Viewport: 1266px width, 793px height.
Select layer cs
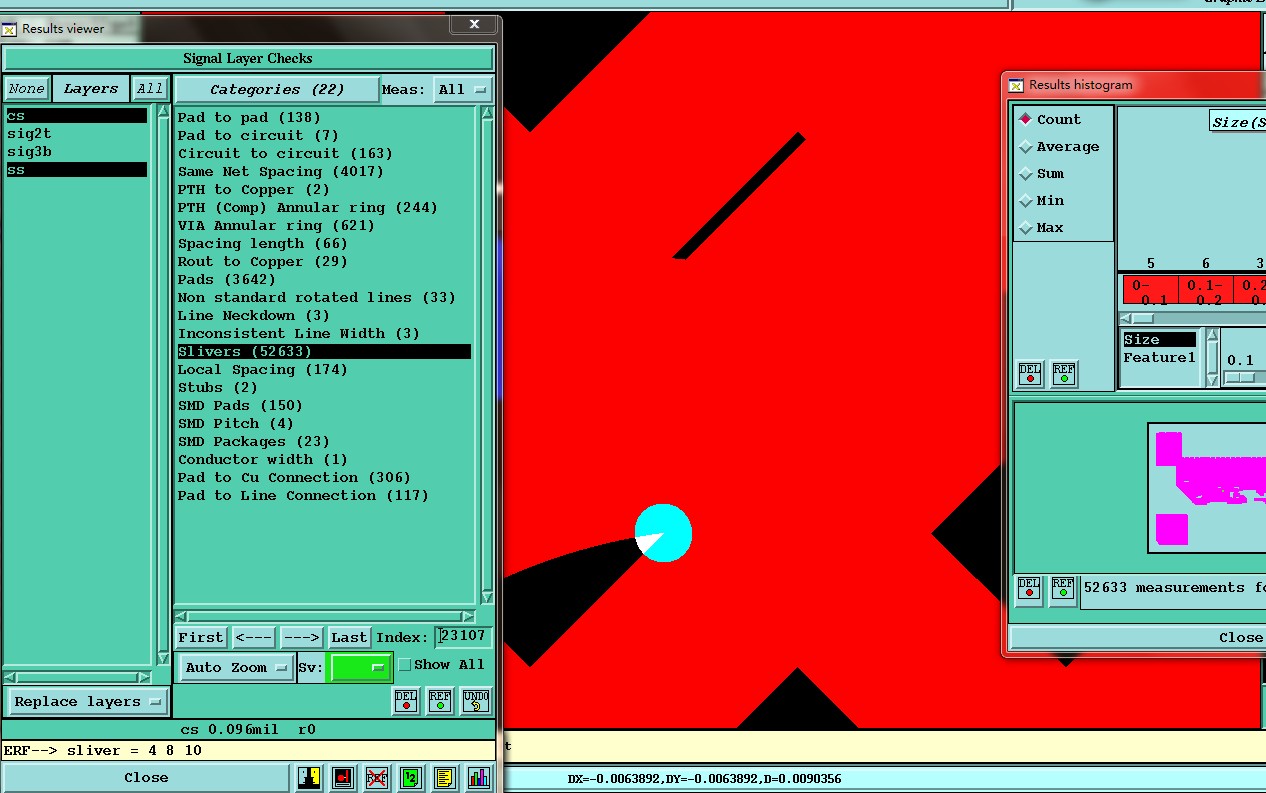[x=77, y=116]
